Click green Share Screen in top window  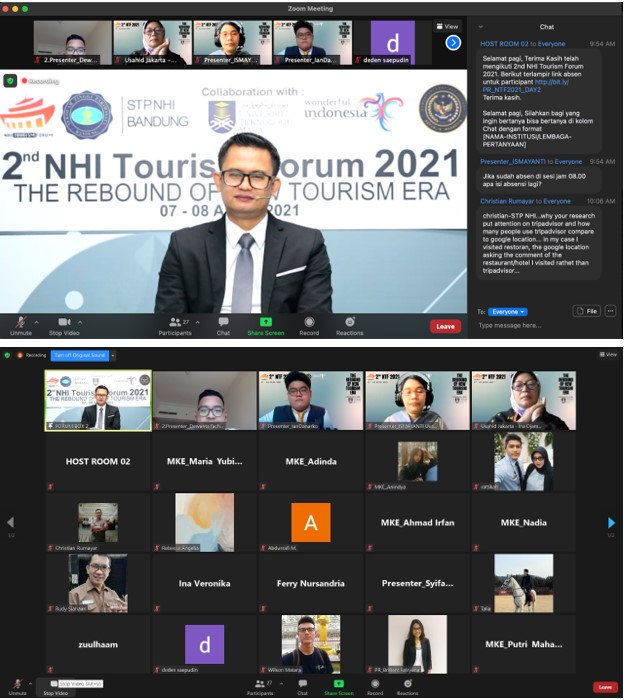point(266,326)
